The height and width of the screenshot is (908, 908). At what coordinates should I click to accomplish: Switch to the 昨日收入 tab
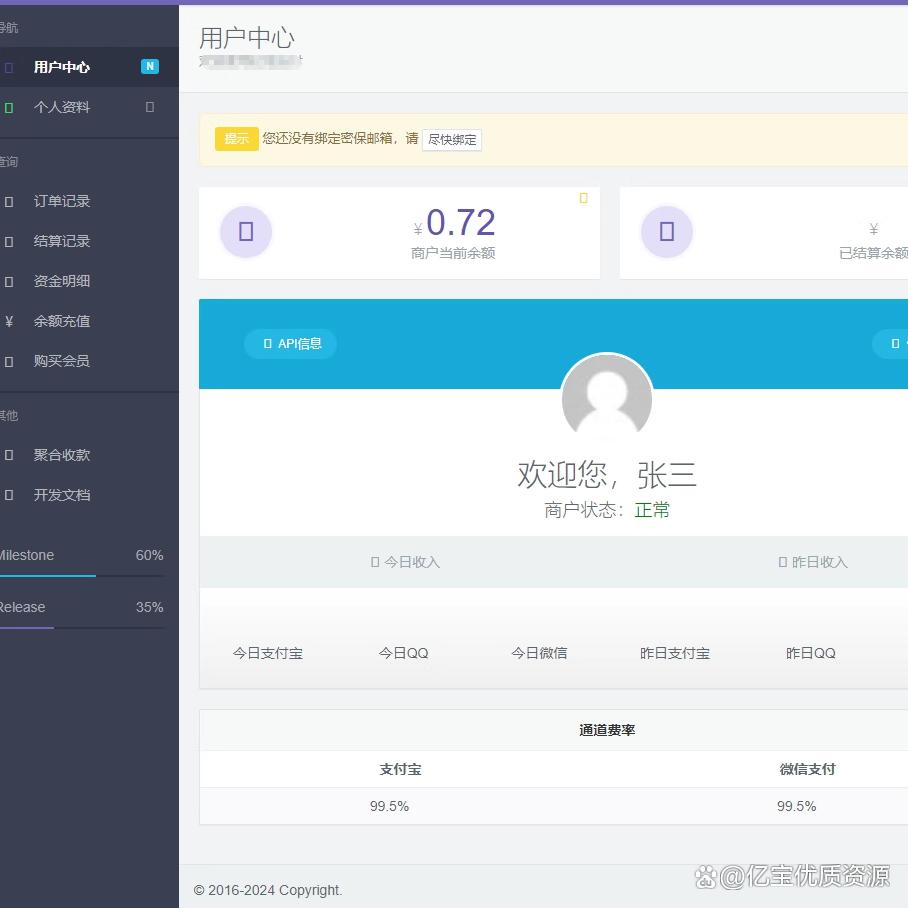pos(811,562)
